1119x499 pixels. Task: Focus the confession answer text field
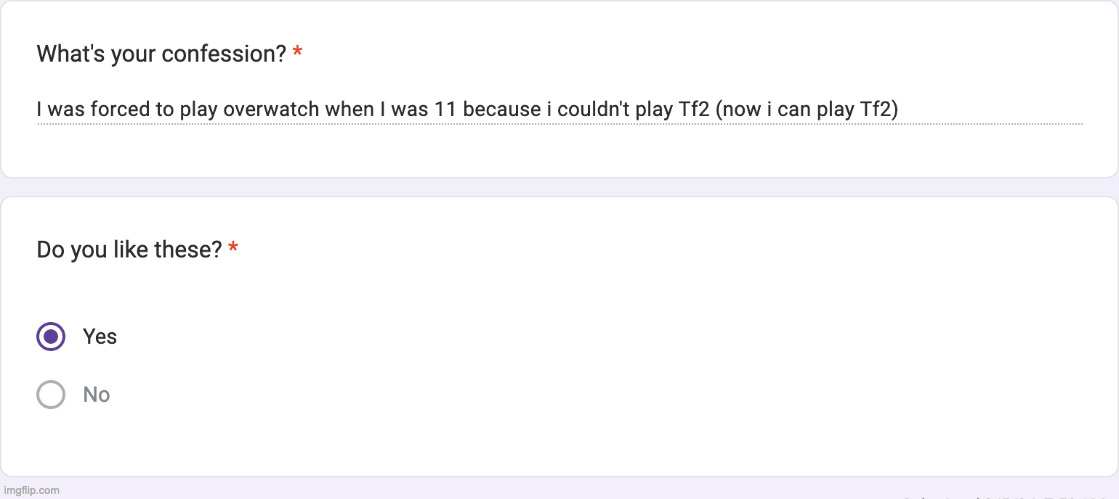click(x=560, y=109)
